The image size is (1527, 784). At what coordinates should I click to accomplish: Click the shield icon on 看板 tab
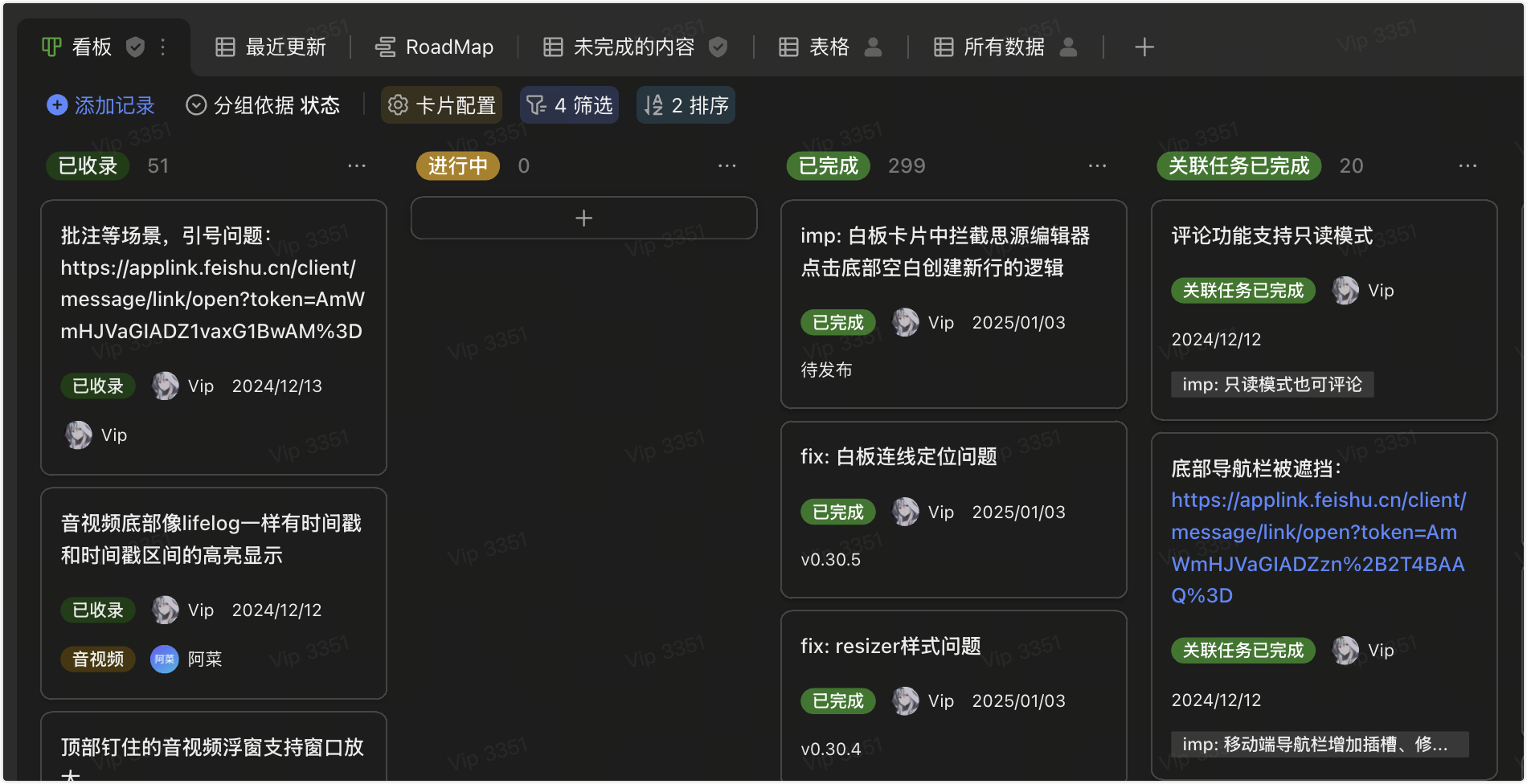click(136, 47)
